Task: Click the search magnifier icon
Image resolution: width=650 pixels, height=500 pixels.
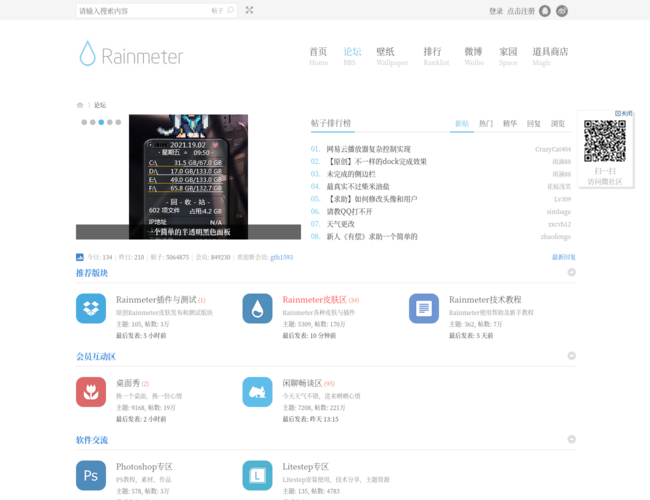Action: click(230, 10)
